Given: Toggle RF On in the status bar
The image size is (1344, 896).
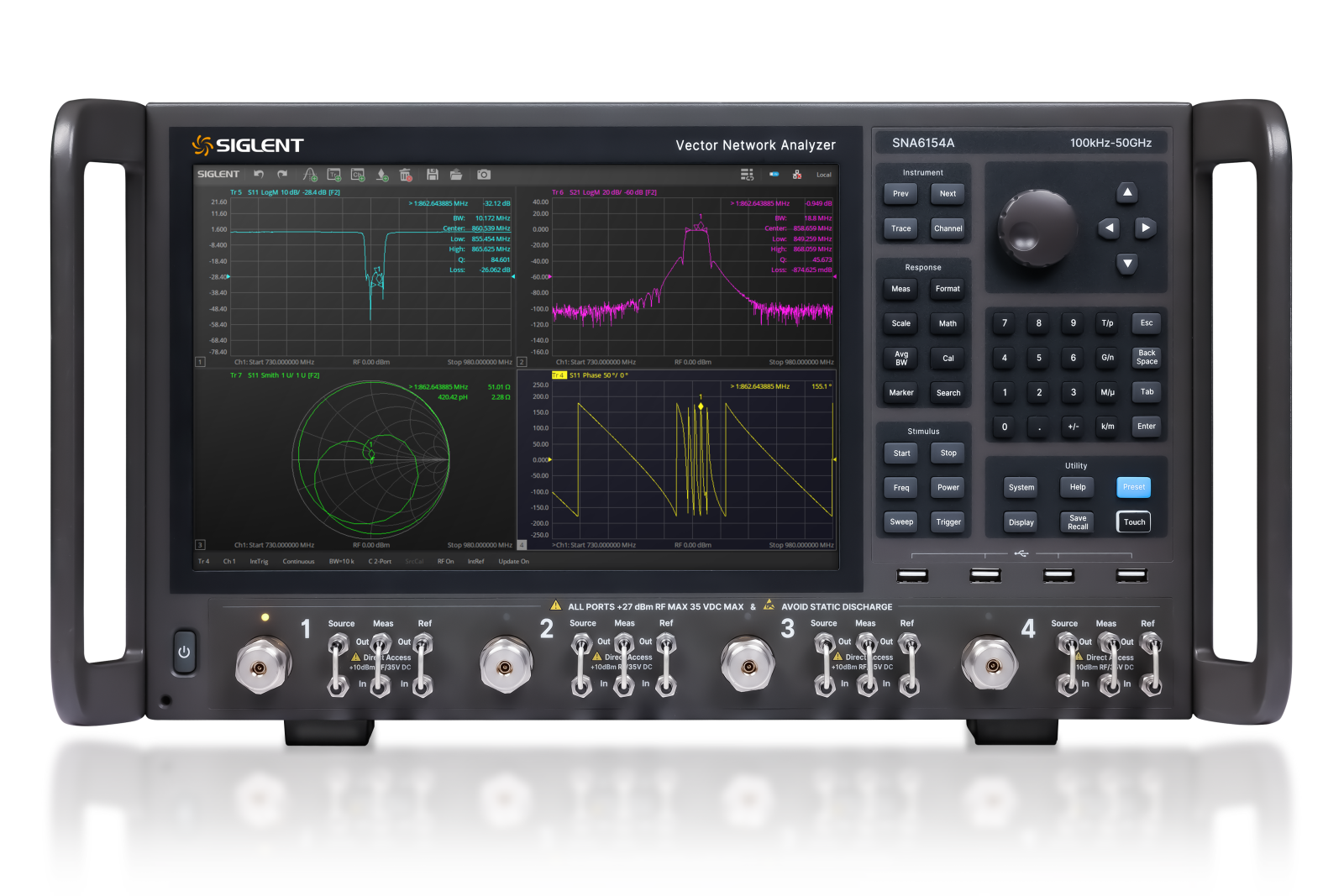Looking at the screenshot, I should tap(445, 562).
